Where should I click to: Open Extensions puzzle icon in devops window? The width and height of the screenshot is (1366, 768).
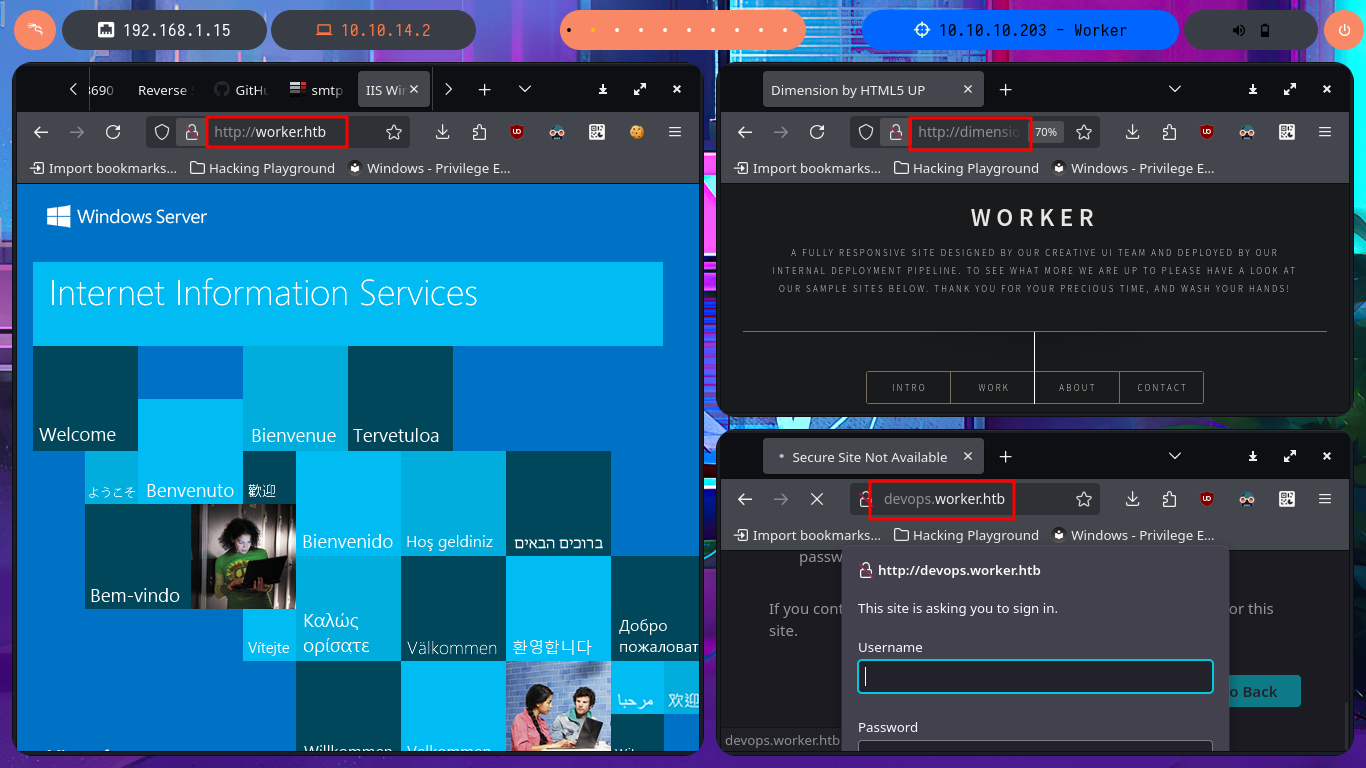click(x=1169, y=499)
